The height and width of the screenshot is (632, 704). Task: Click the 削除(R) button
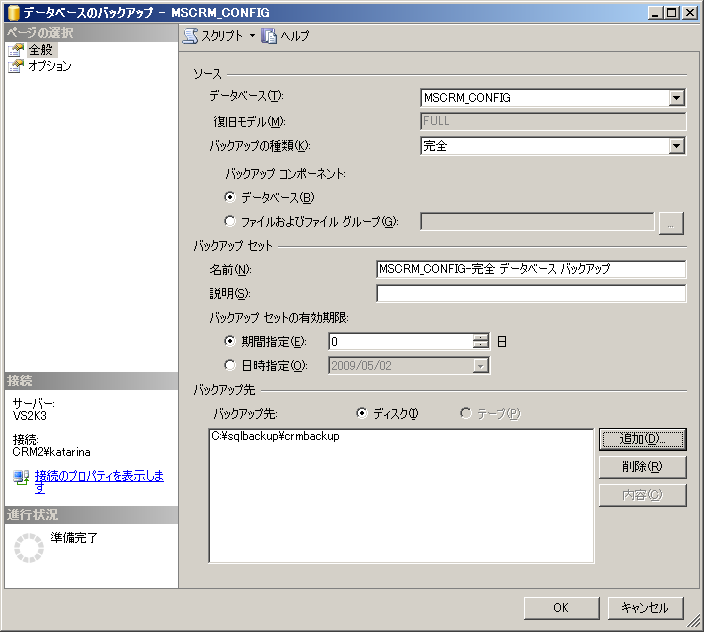tap(642, 467)
